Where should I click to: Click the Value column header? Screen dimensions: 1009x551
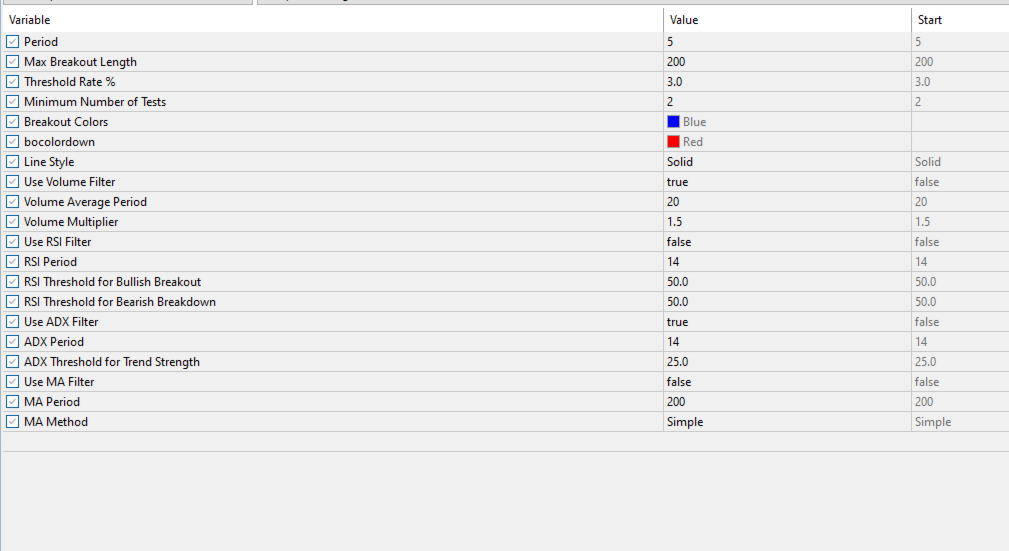pyautogui.click(x=787, y=20)
